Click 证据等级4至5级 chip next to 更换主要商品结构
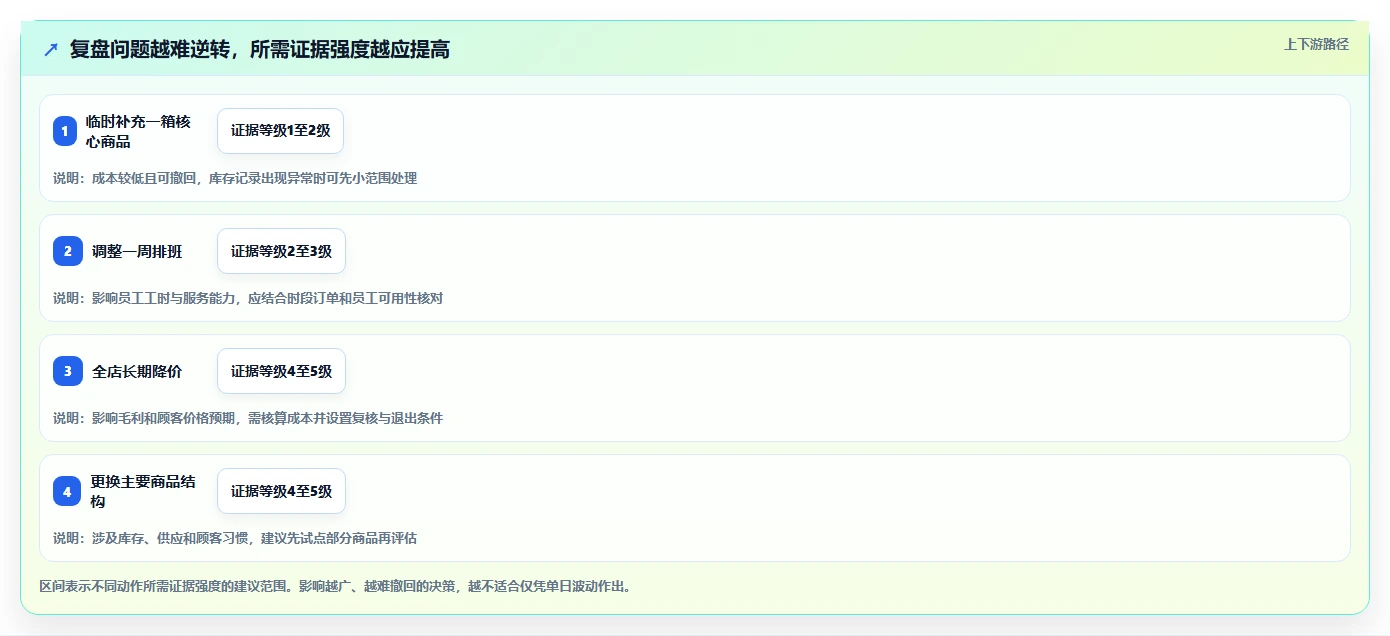 click(281, 491)
